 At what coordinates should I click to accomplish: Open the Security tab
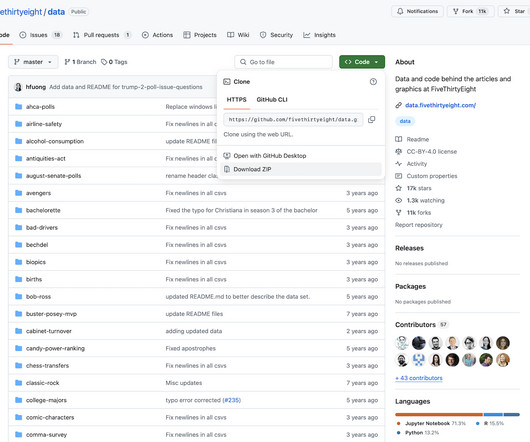276,35
